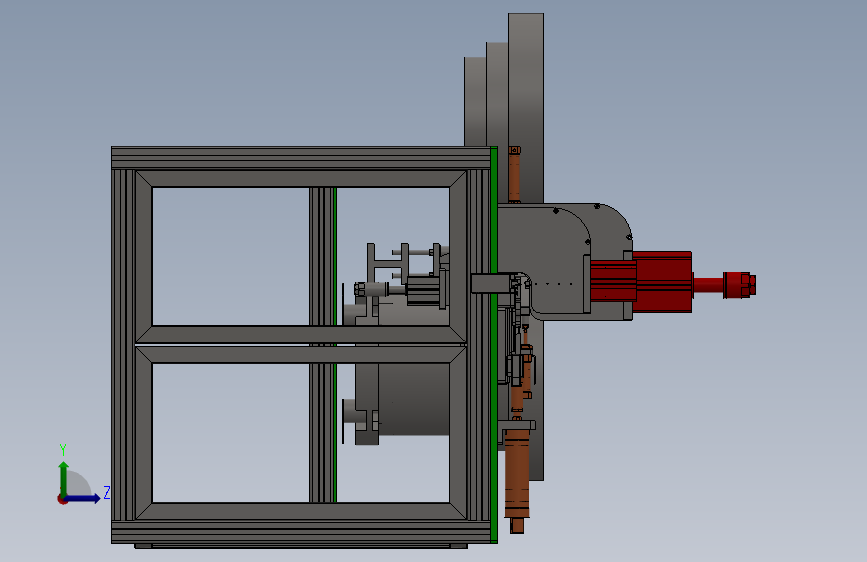This screenshot has height=562, width=867.
Task: Click the red origin ball of the triad
Action: coord(62,499)
